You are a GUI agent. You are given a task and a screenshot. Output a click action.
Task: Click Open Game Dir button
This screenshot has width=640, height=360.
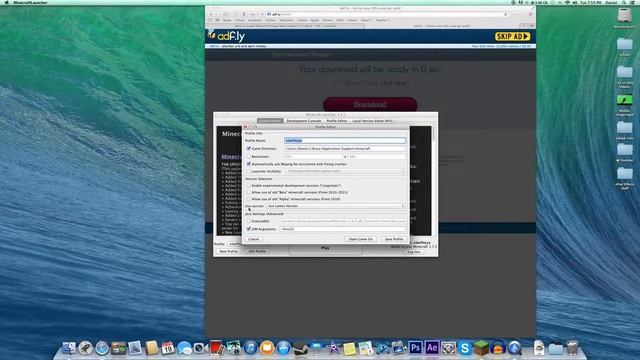pos(361,239)
